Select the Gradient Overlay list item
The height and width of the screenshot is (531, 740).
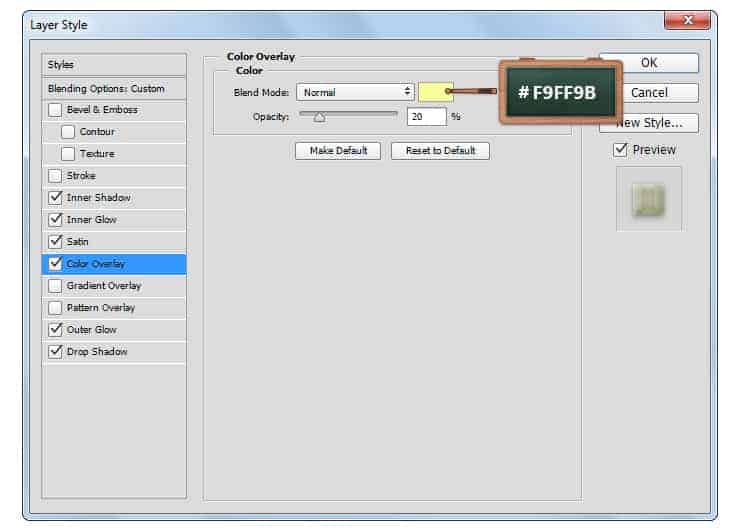tap(103, 286)
